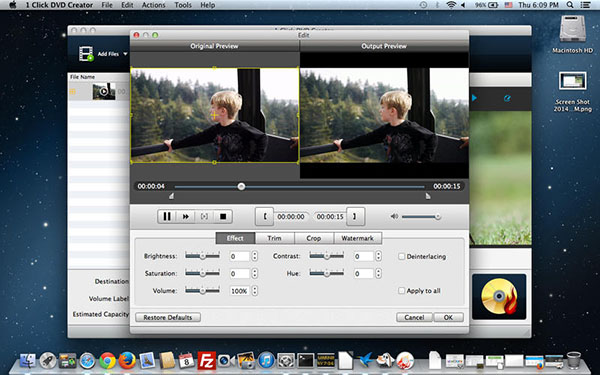Click the yellow crop center crosshair
Image resolution: width=600 pixels, height=375 pixels.
(214, 115)
